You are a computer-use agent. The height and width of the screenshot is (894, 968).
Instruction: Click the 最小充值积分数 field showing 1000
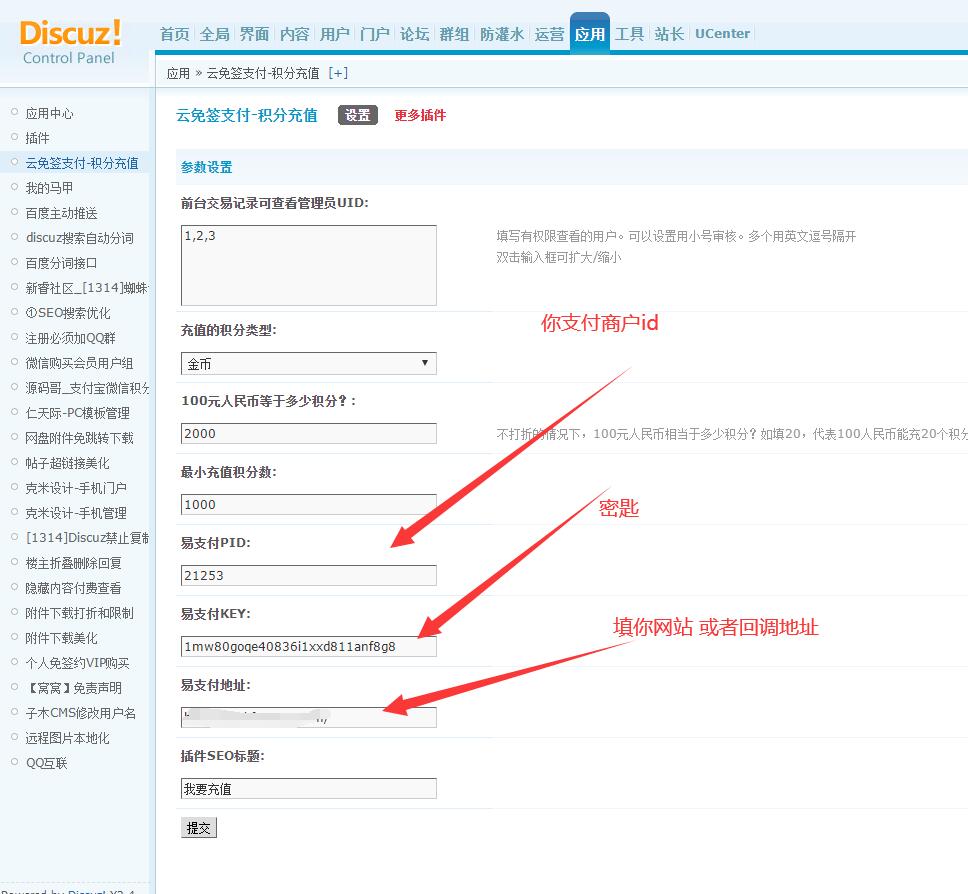(308, 505)
